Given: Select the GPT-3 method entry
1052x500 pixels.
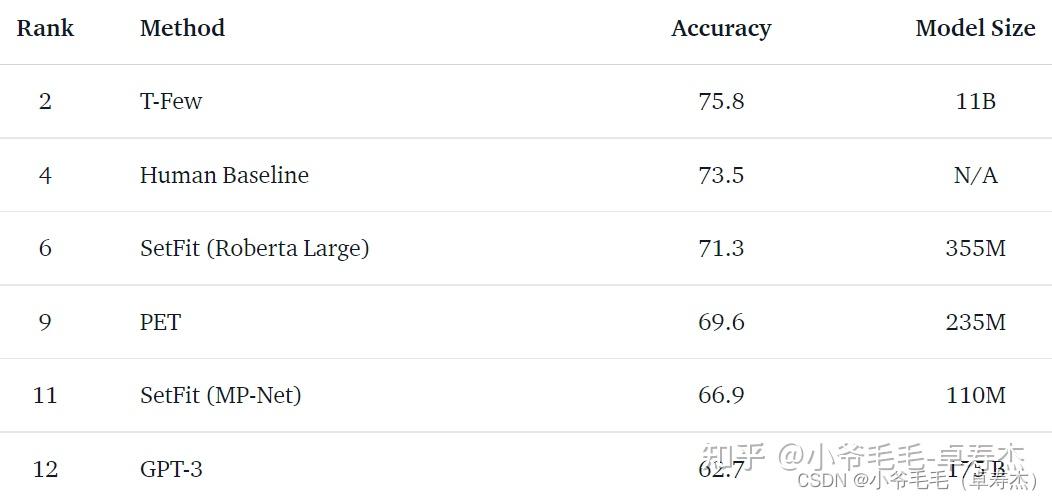Looking at the screenshot, I should (171, 468).
